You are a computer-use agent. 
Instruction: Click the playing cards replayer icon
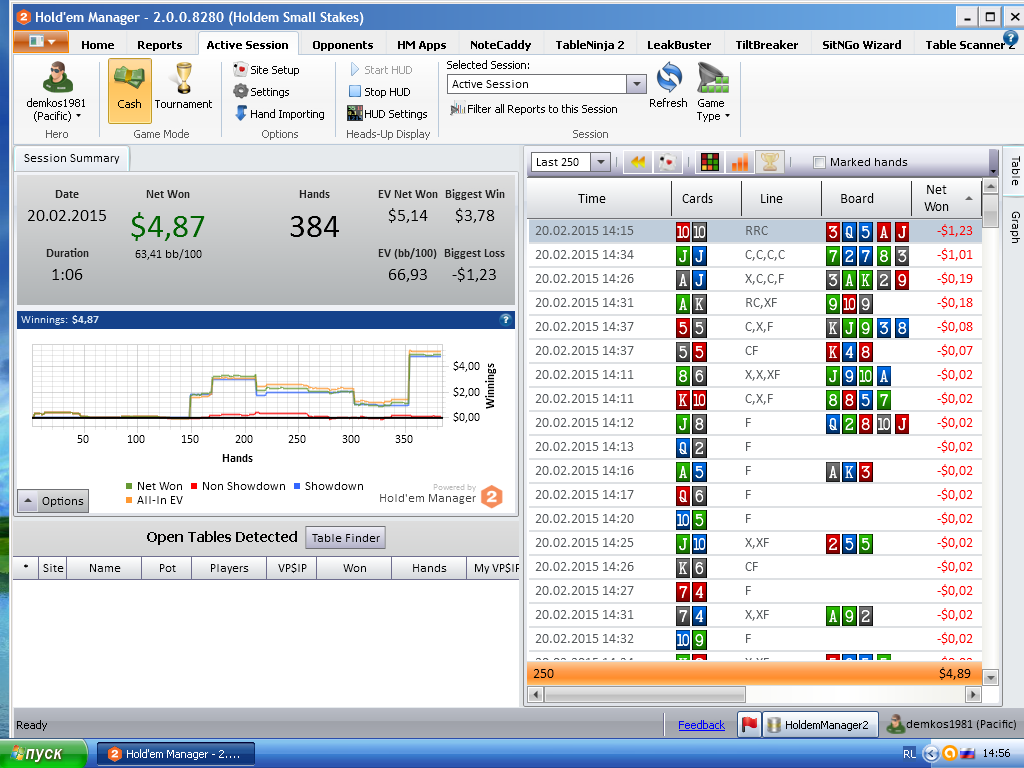pos(667,162)
